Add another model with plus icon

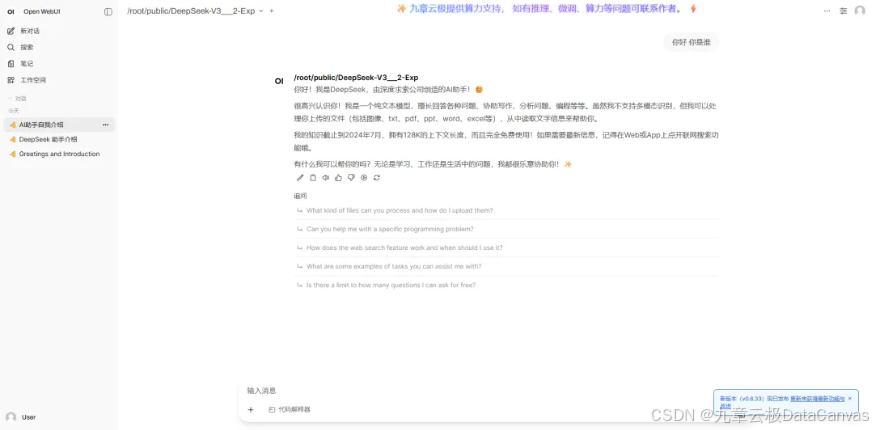pos(272,11)
